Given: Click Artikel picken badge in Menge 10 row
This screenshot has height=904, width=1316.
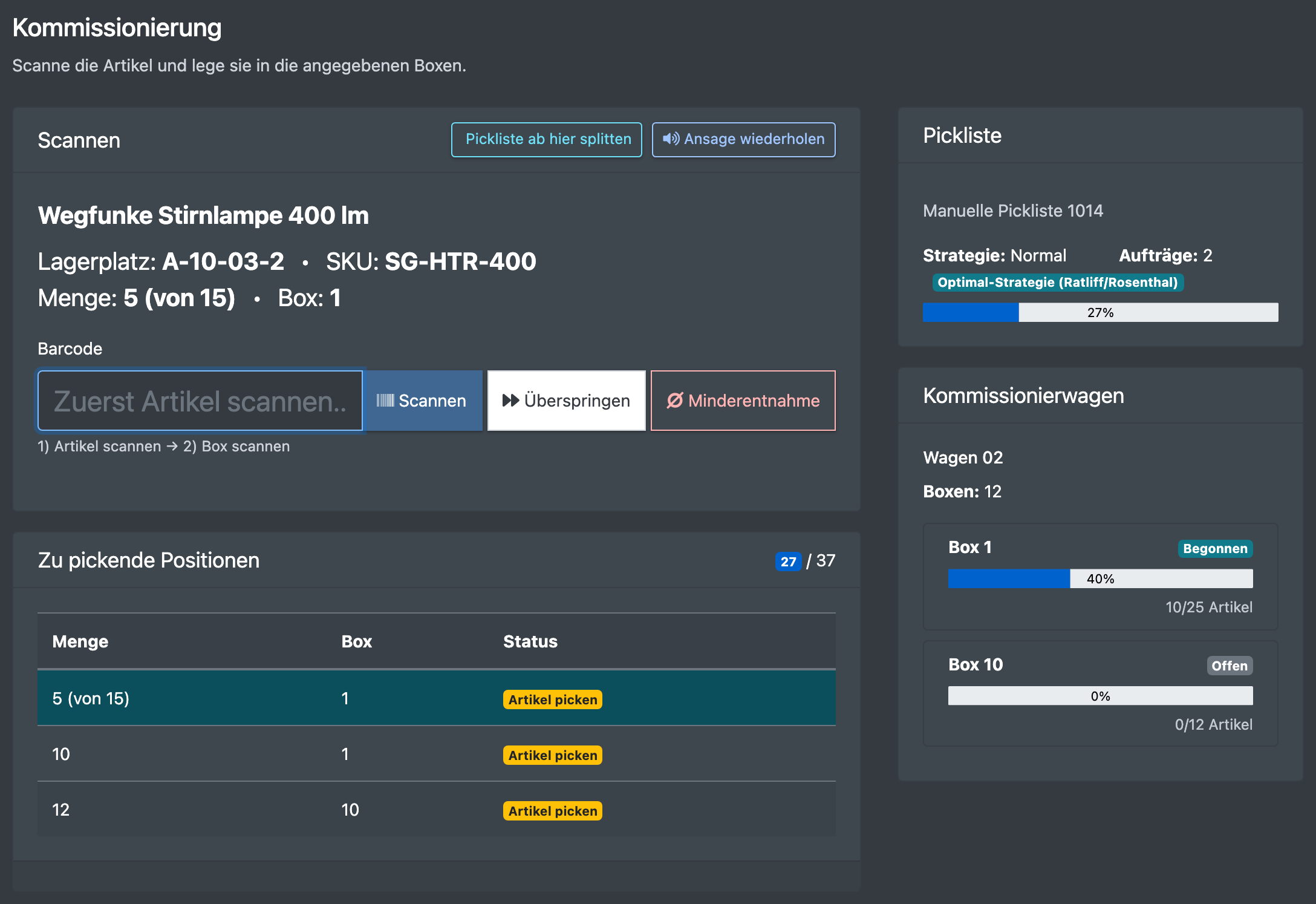Looking at the screenshot, I should pos(553,755).
